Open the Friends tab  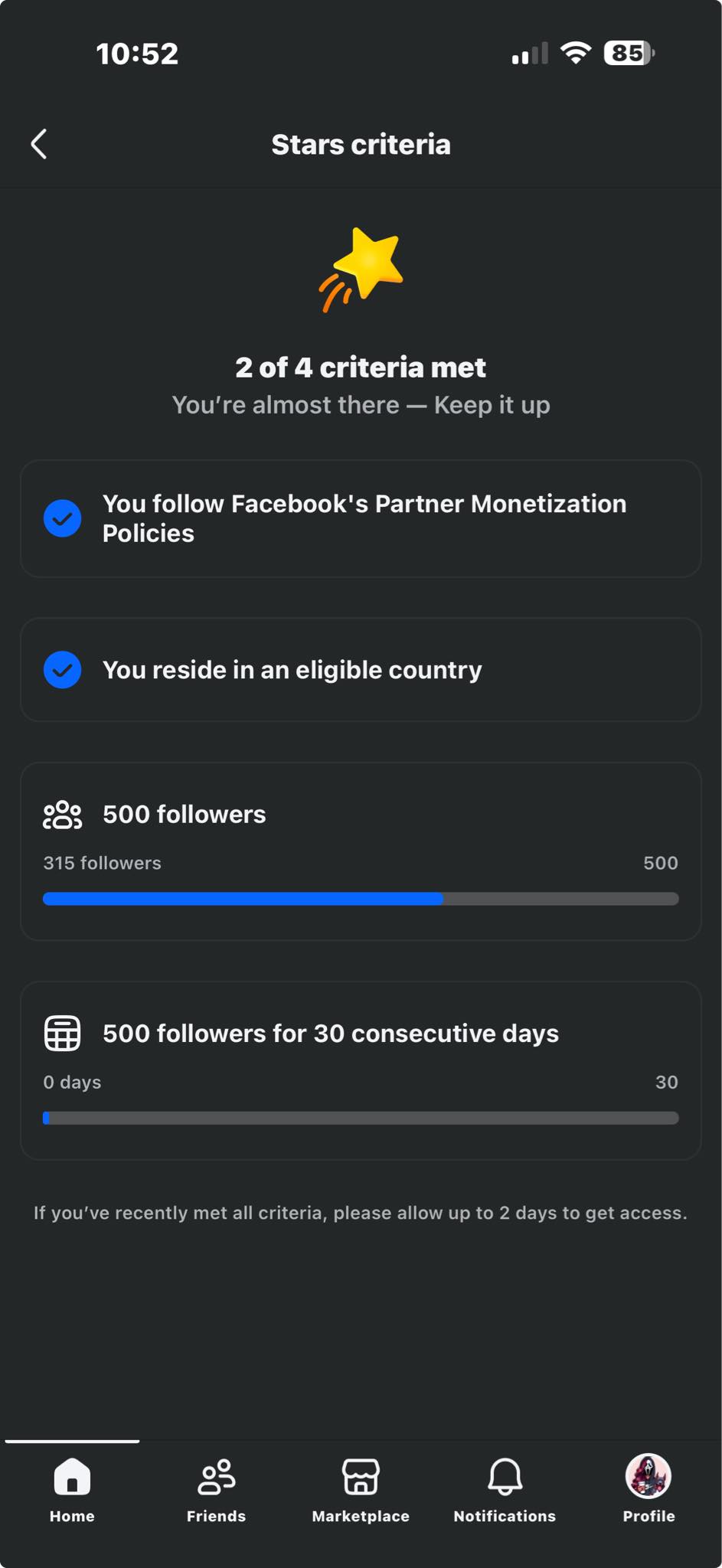(x=217, y=1491)
